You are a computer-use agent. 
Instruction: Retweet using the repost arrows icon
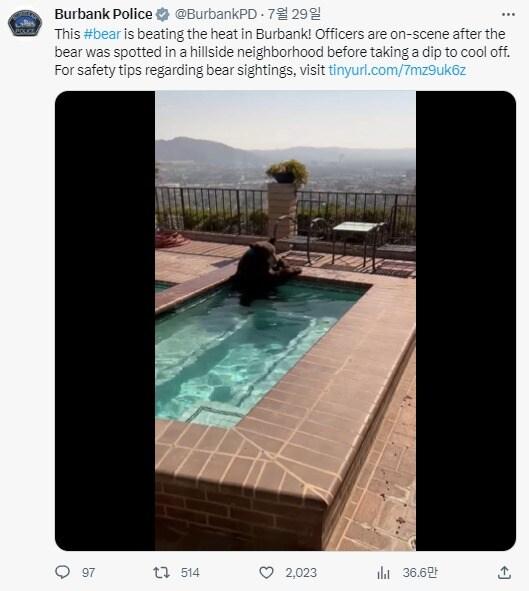(162, 573)
